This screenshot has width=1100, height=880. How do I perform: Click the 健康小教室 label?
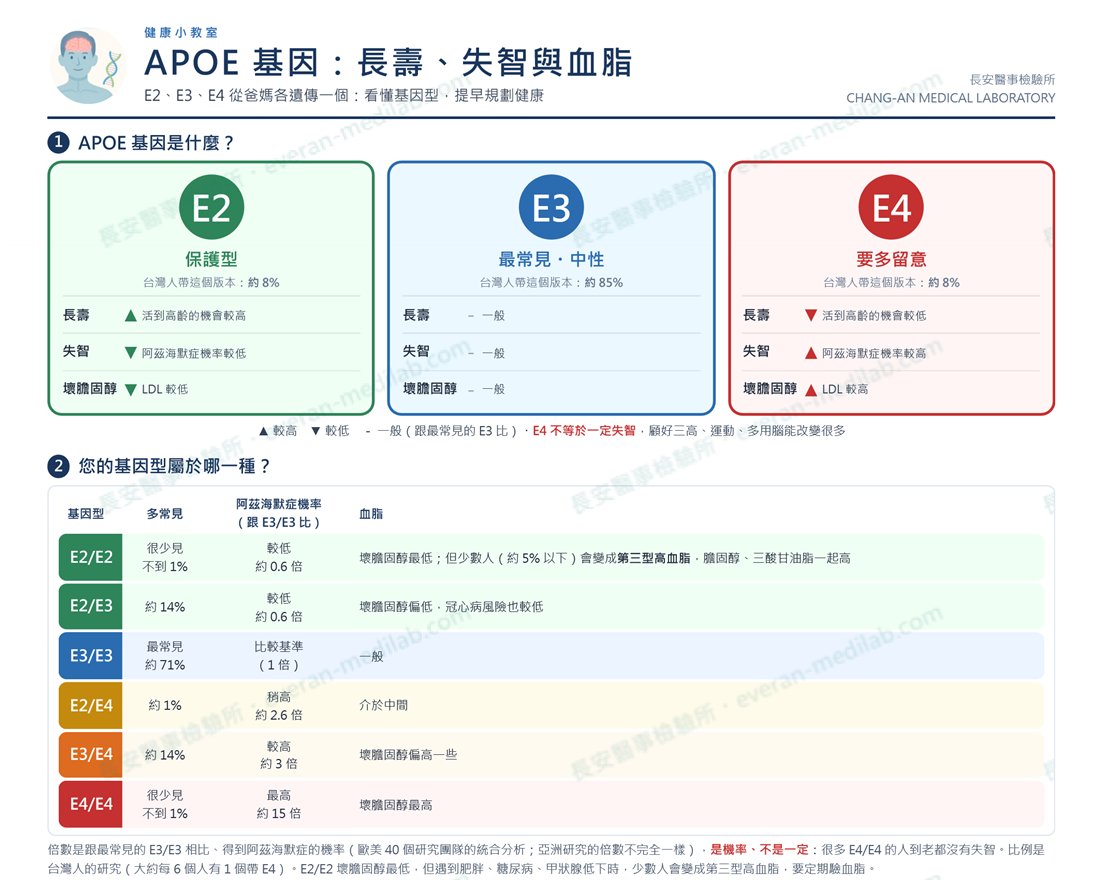click(x=181, y=32)
